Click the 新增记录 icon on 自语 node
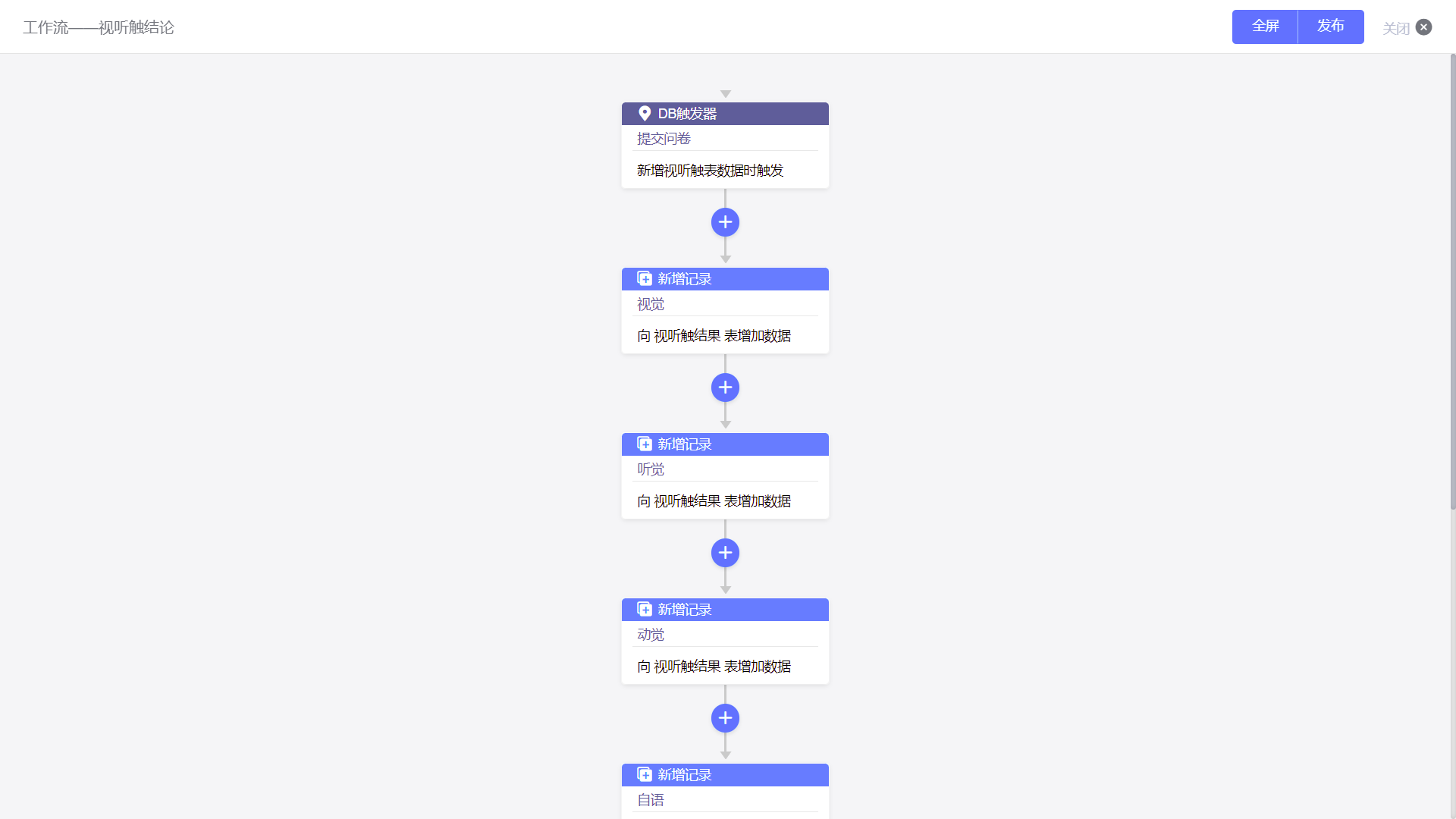This screenshot has height=819, width=1456. click(x=645, y=775)
